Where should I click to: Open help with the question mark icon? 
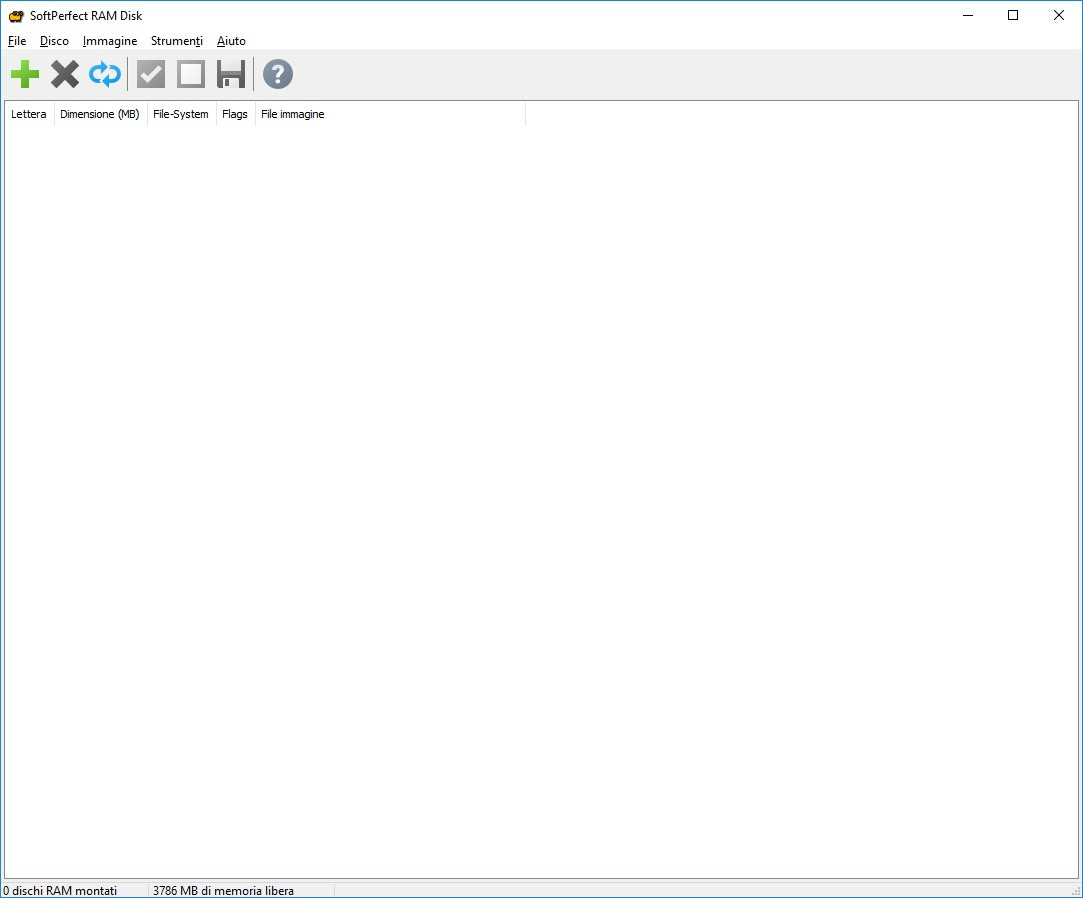pyautogui.click(x=278, y=74)
